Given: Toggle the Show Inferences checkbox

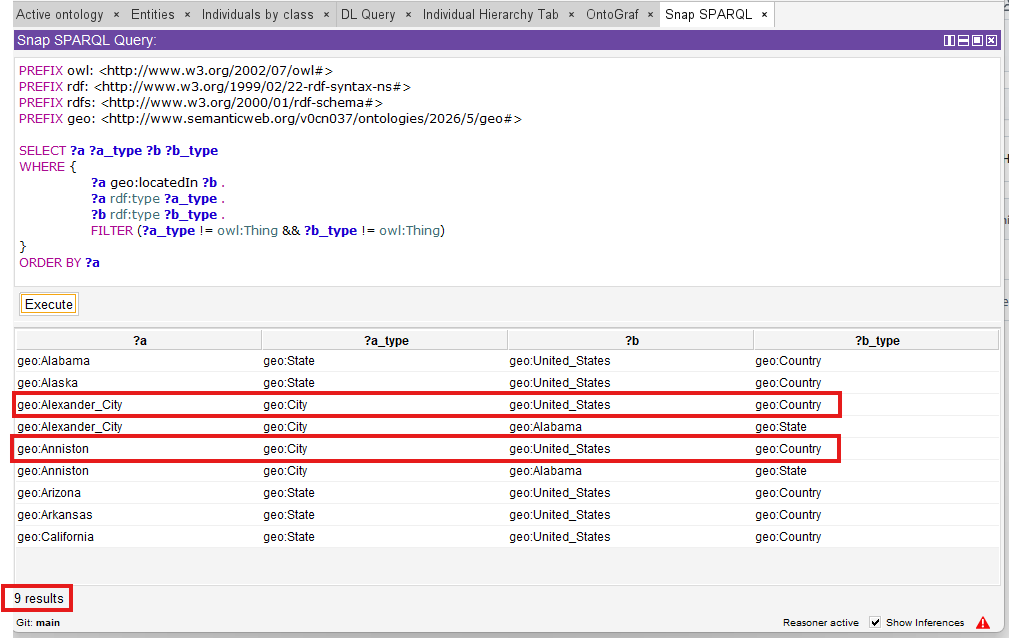Looking at the screenshot, I should point(875,622).
